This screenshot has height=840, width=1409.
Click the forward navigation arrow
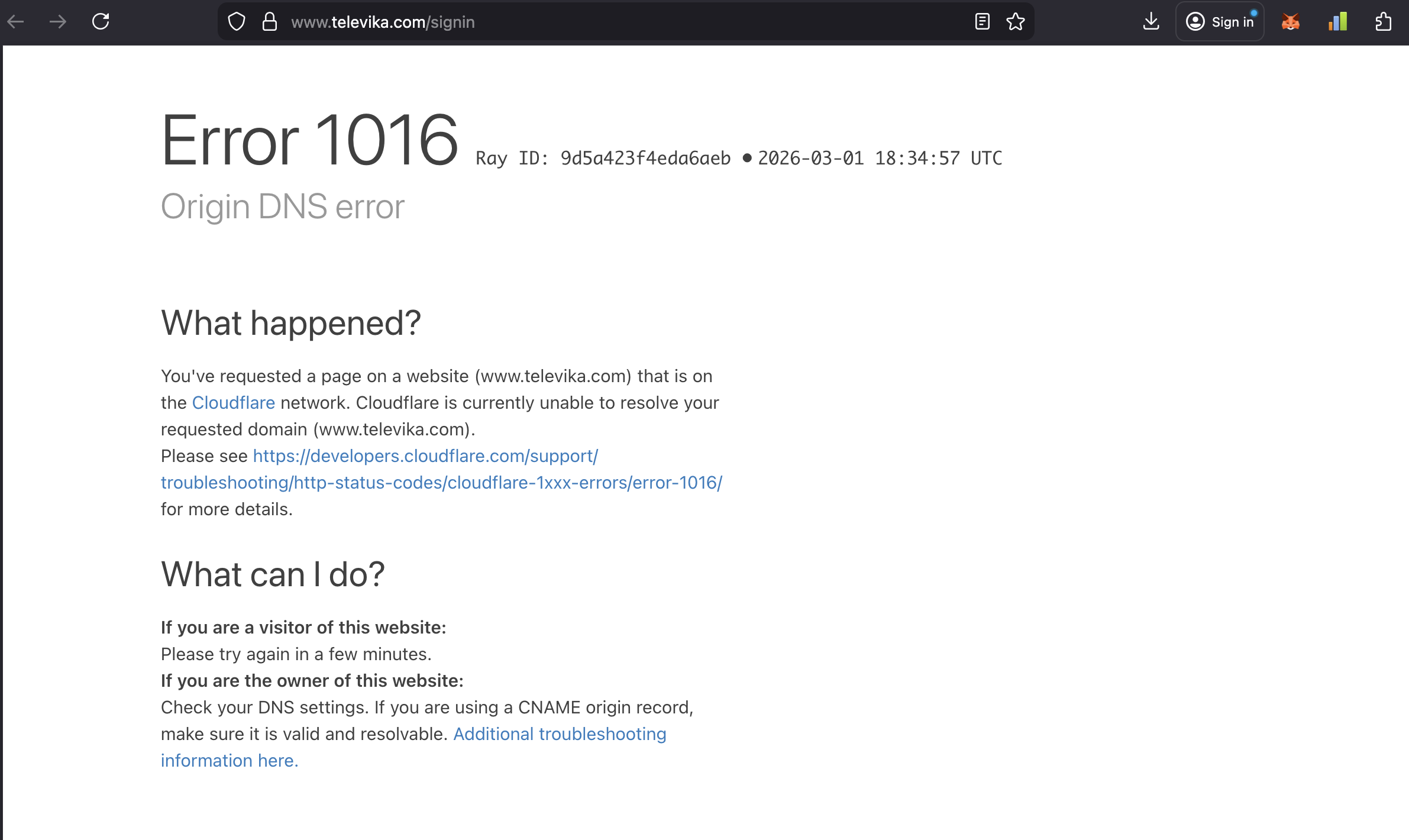click(58, 22)
